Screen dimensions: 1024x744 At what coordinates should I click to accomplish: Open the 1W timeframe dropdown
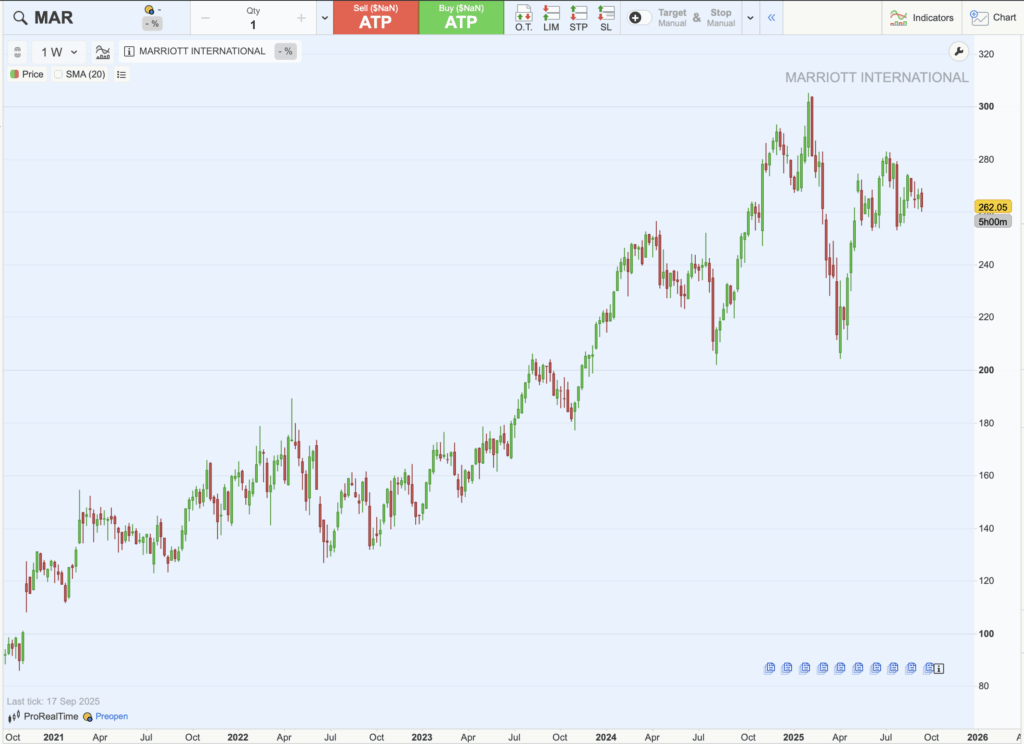[x=56, y=51]
